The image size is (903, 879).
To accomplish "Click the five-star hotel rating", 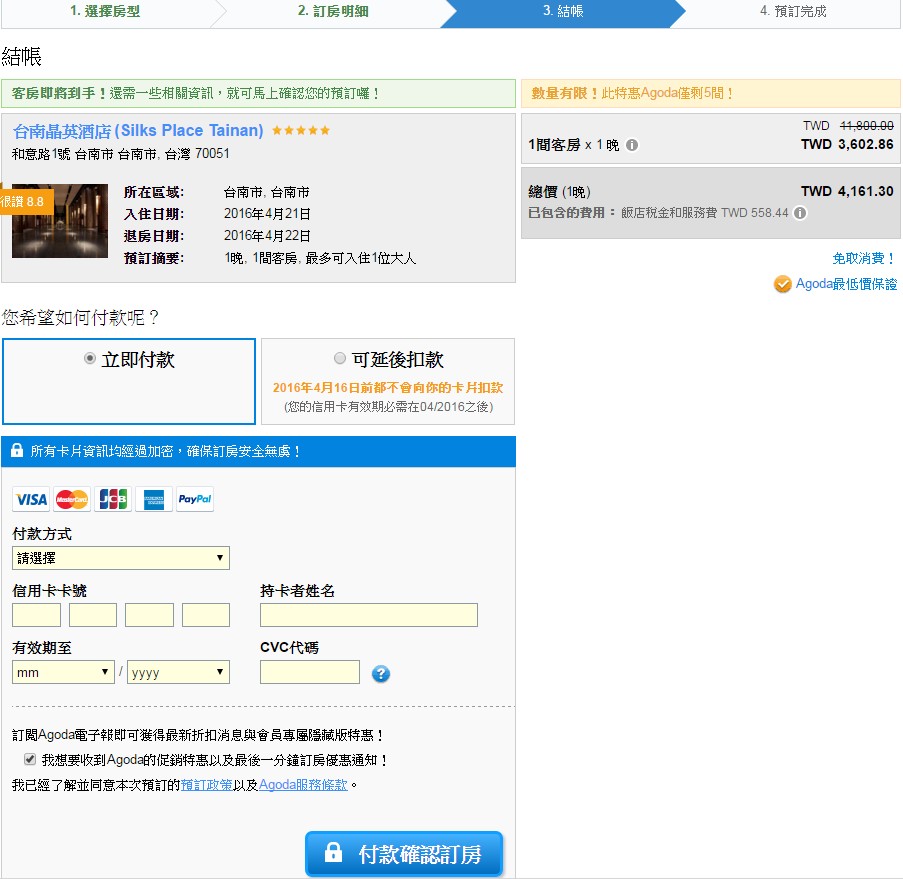I will tap(301, 131).
